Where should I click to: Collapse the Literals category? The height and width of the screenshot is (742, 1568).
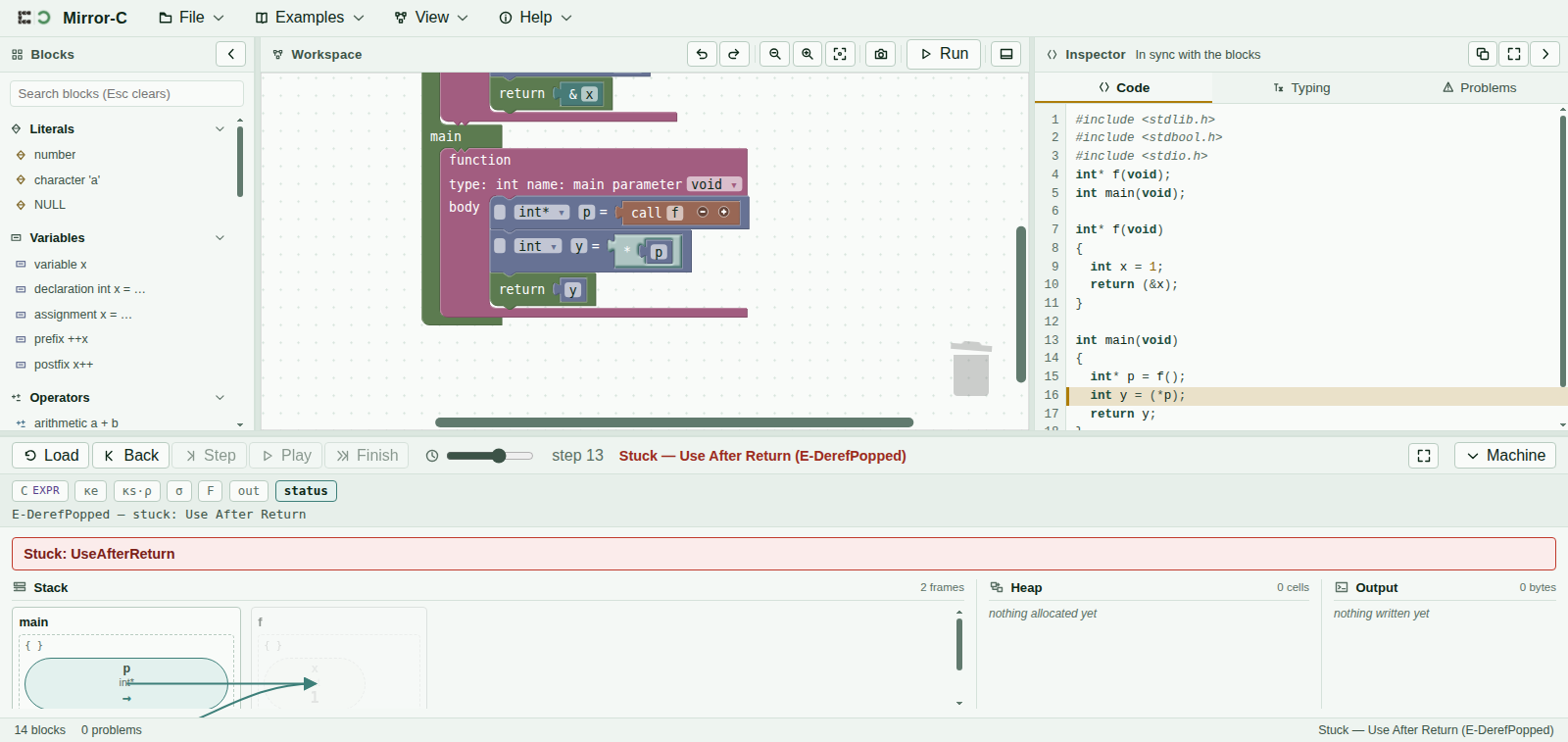[220, 129]
